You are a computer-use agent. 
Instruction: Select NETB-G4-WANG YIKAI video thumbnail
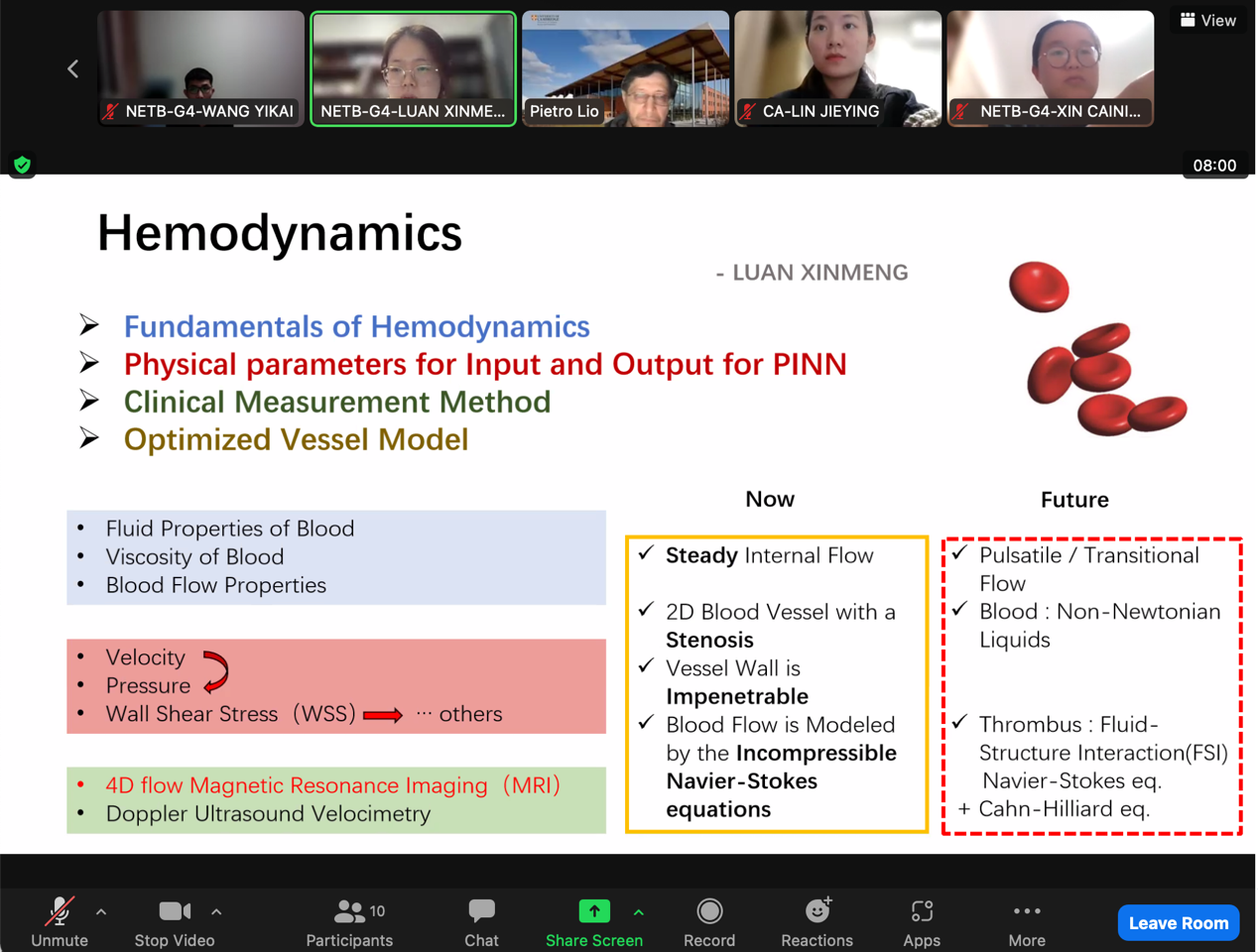coord(201,68)
